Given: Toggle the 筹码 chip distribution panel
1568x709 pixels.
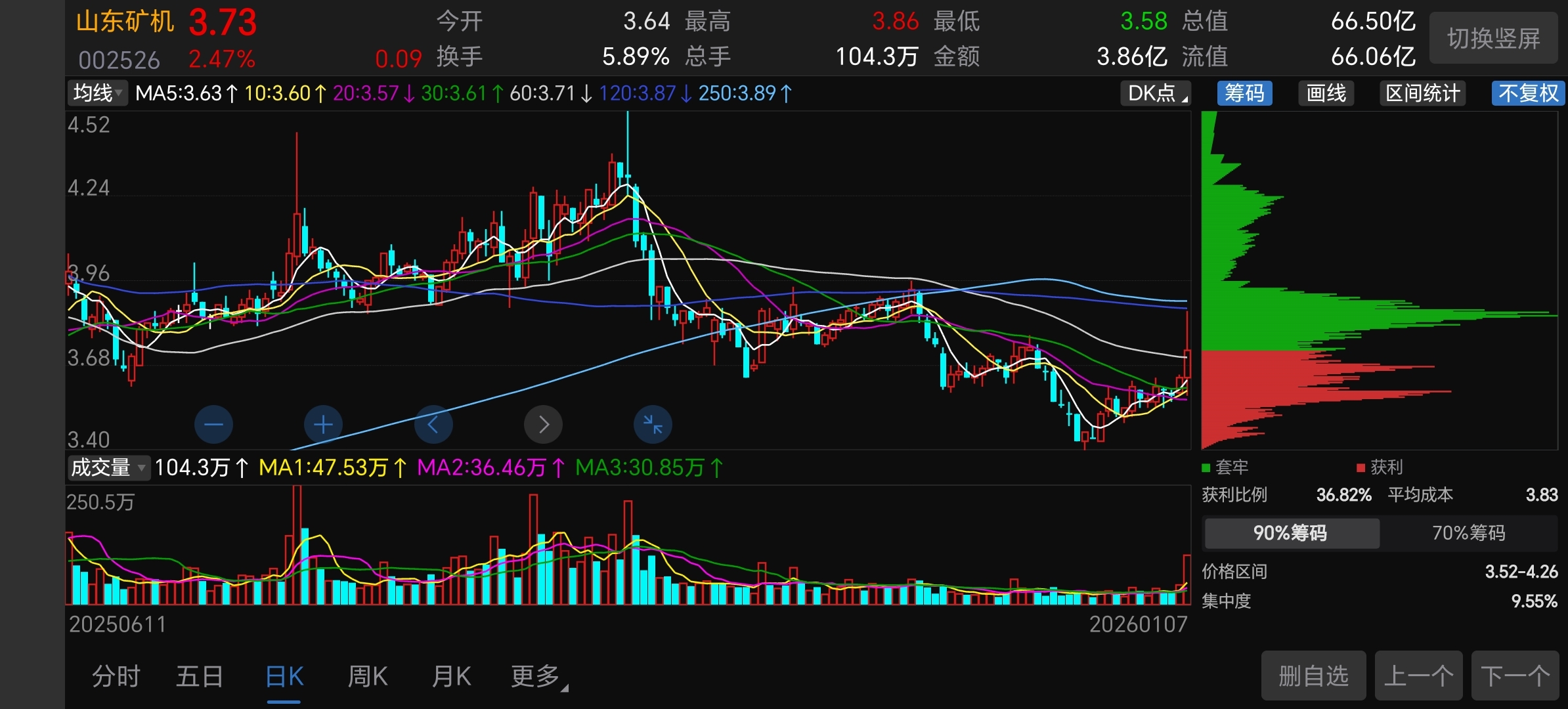Looking at the screenshot, I should (1244, 93).
